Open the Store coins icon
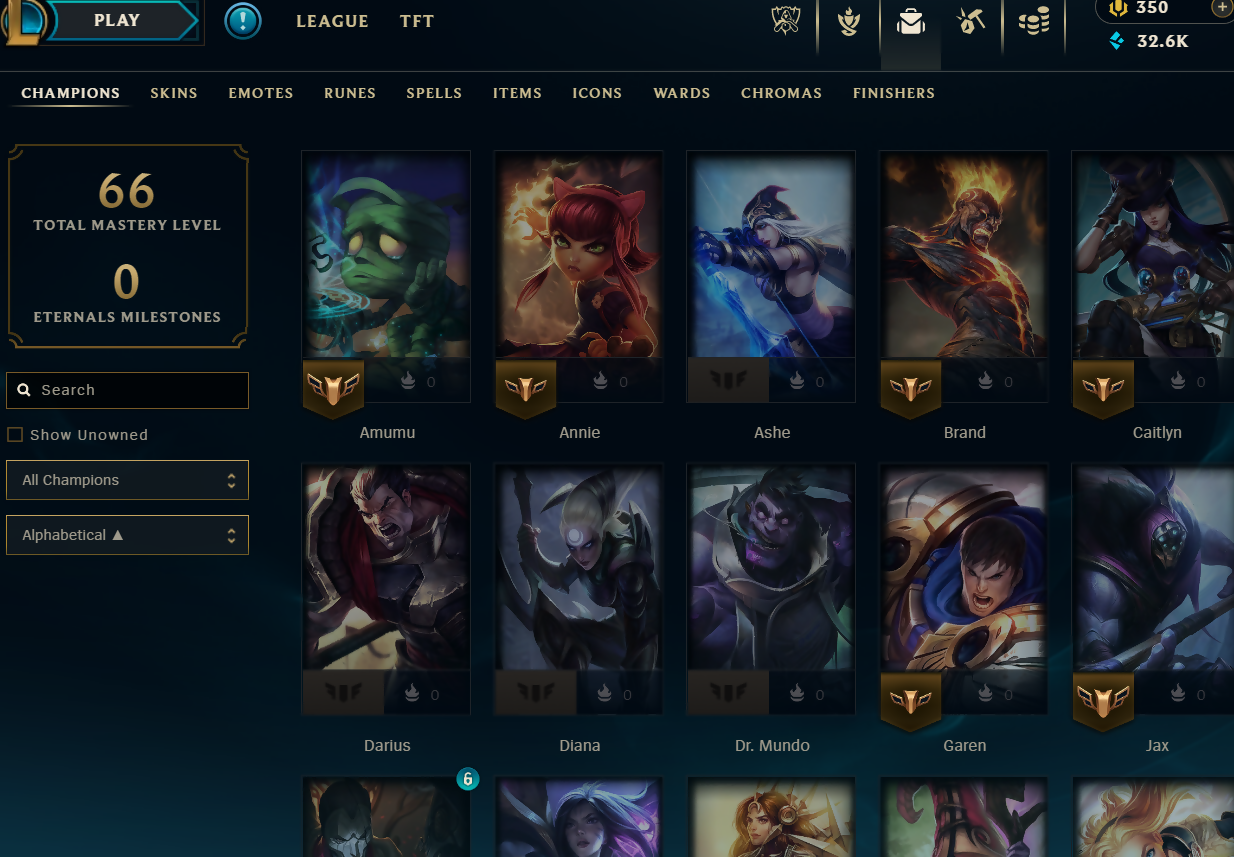1234x857 pixels. coord(1034,21)
